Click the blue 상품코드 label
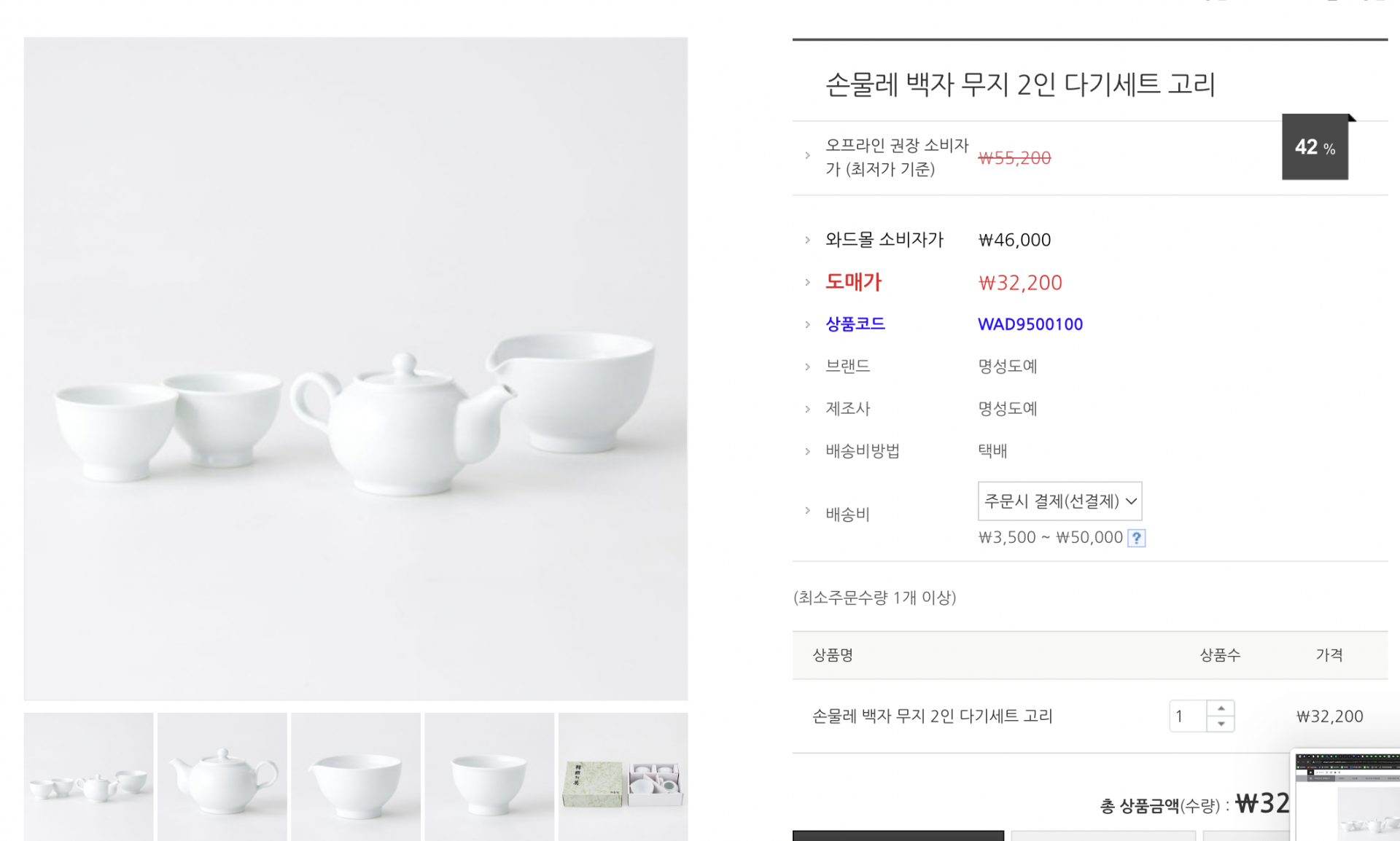Viewport: 1400px width, 841px height. click(x=855, y=324)
